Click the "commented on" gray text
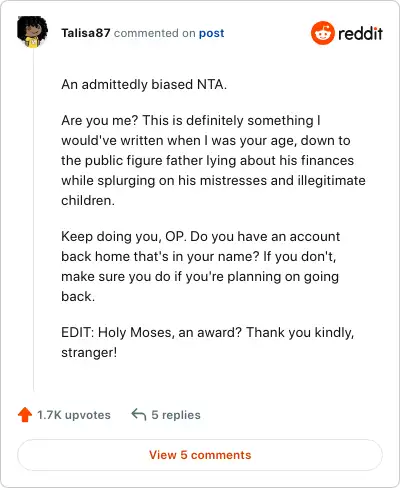The width and height of the screenshot is (400, 488). point(155,33)
